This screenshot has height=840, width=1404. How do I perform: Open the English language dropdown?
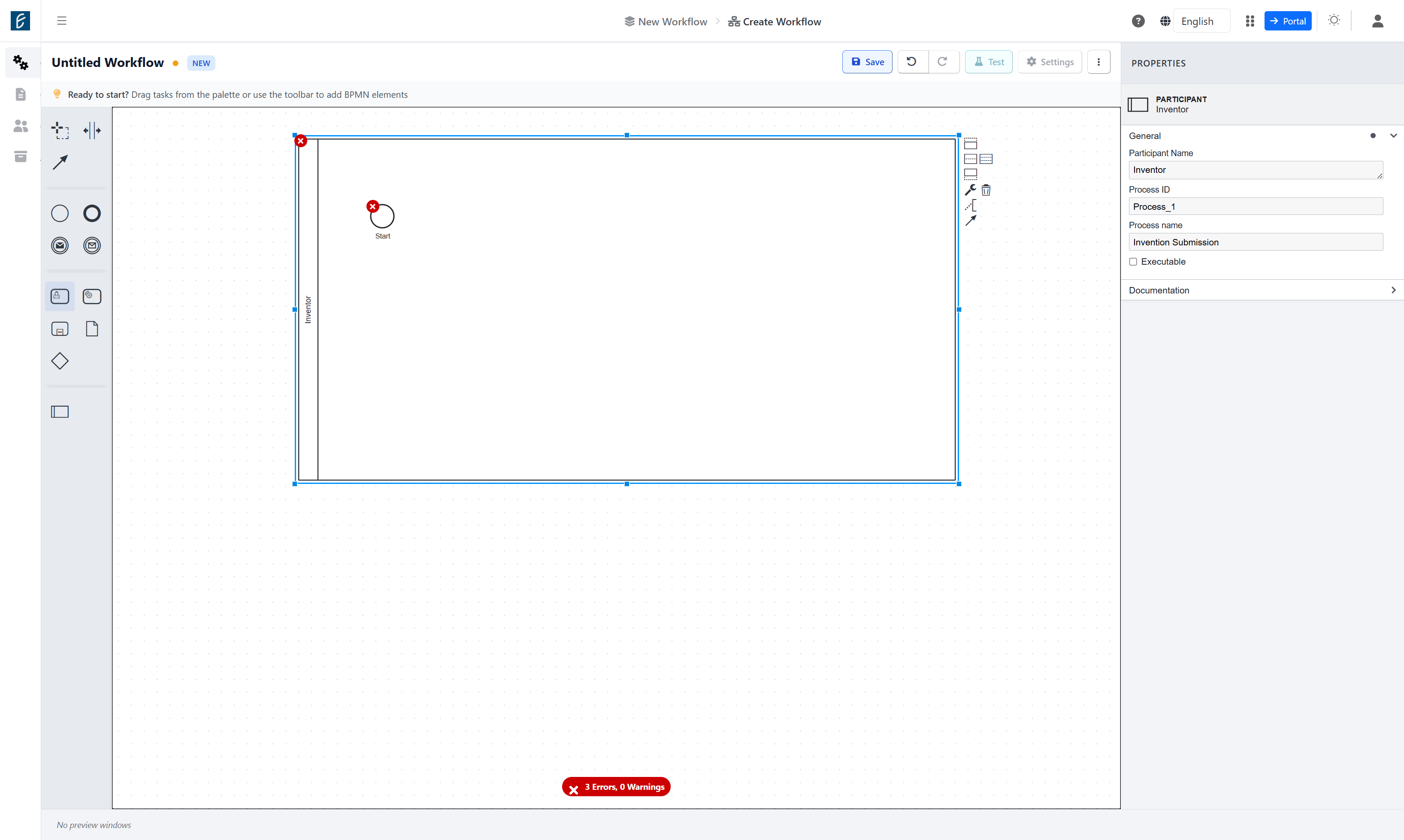coord(1201,21)
